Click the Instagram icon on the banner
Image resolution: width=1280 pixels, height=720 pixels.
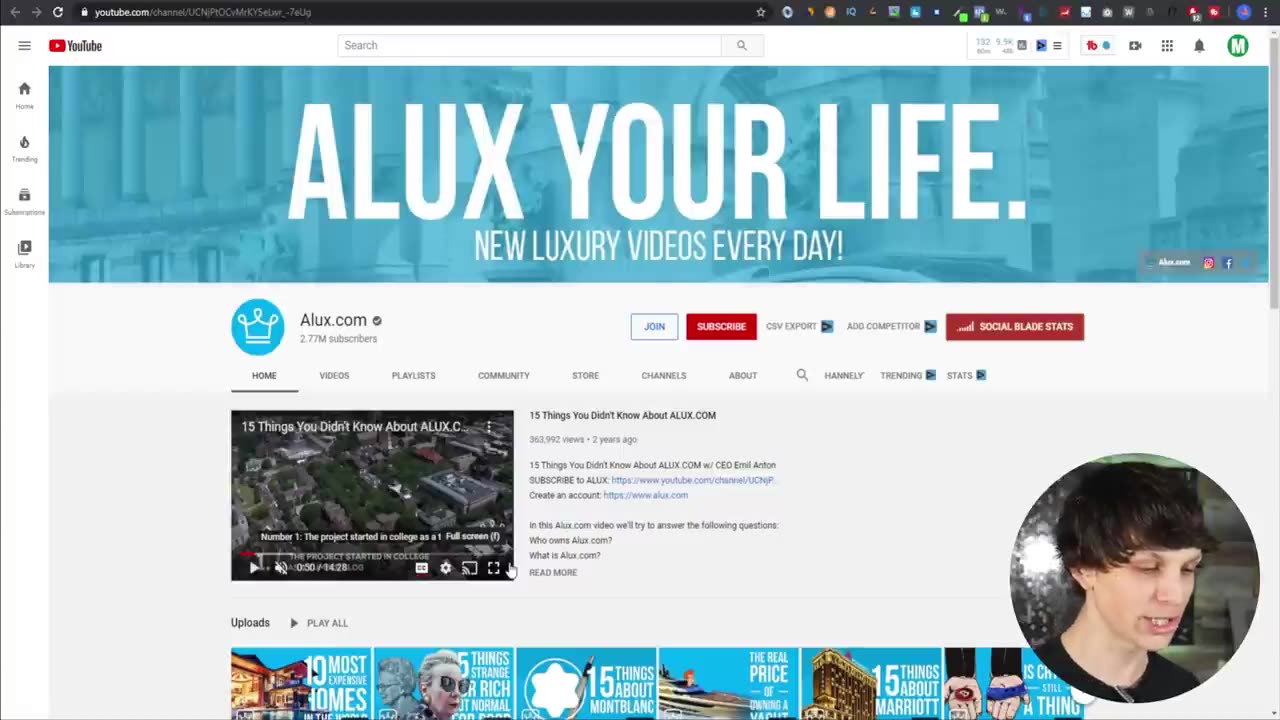(1208, 263)
